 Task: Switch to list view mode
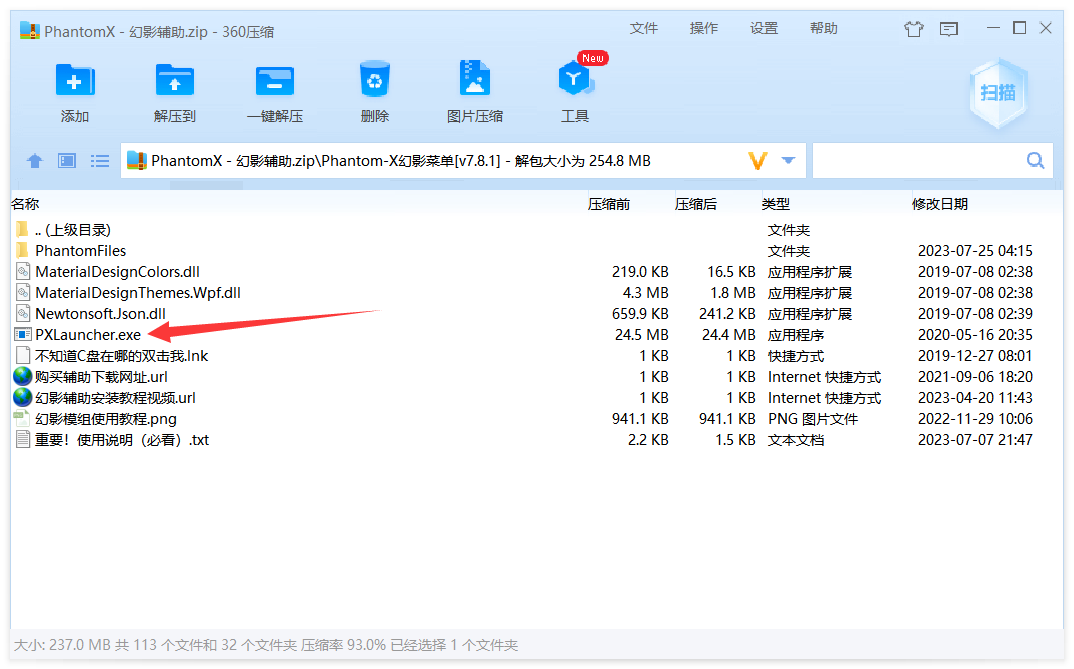100,161
